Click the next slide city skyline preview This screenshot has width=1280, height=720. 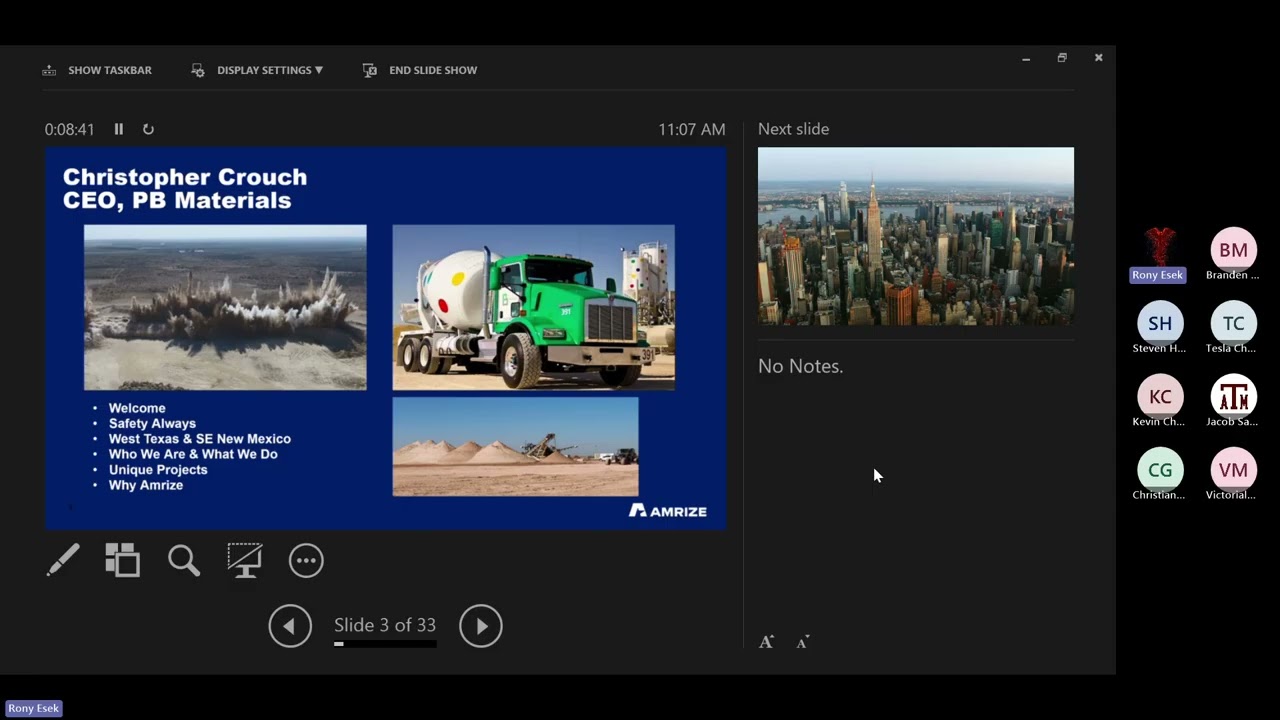click(916, 236)
